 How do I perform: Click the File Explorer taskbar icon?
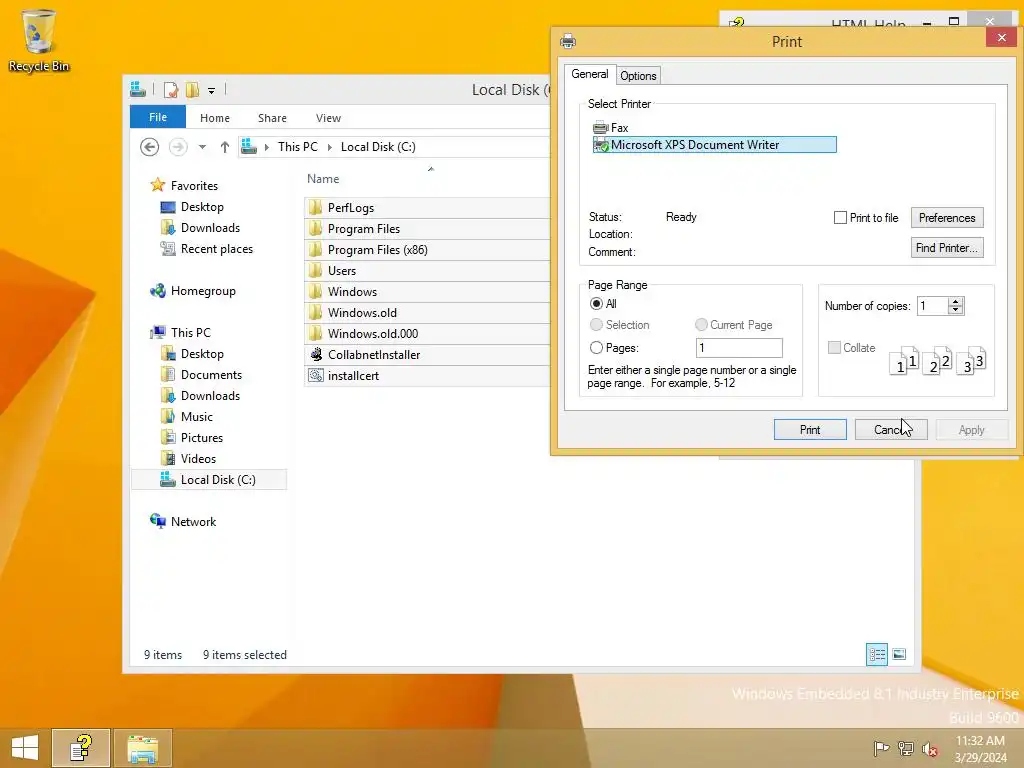(x=142, y=748)
